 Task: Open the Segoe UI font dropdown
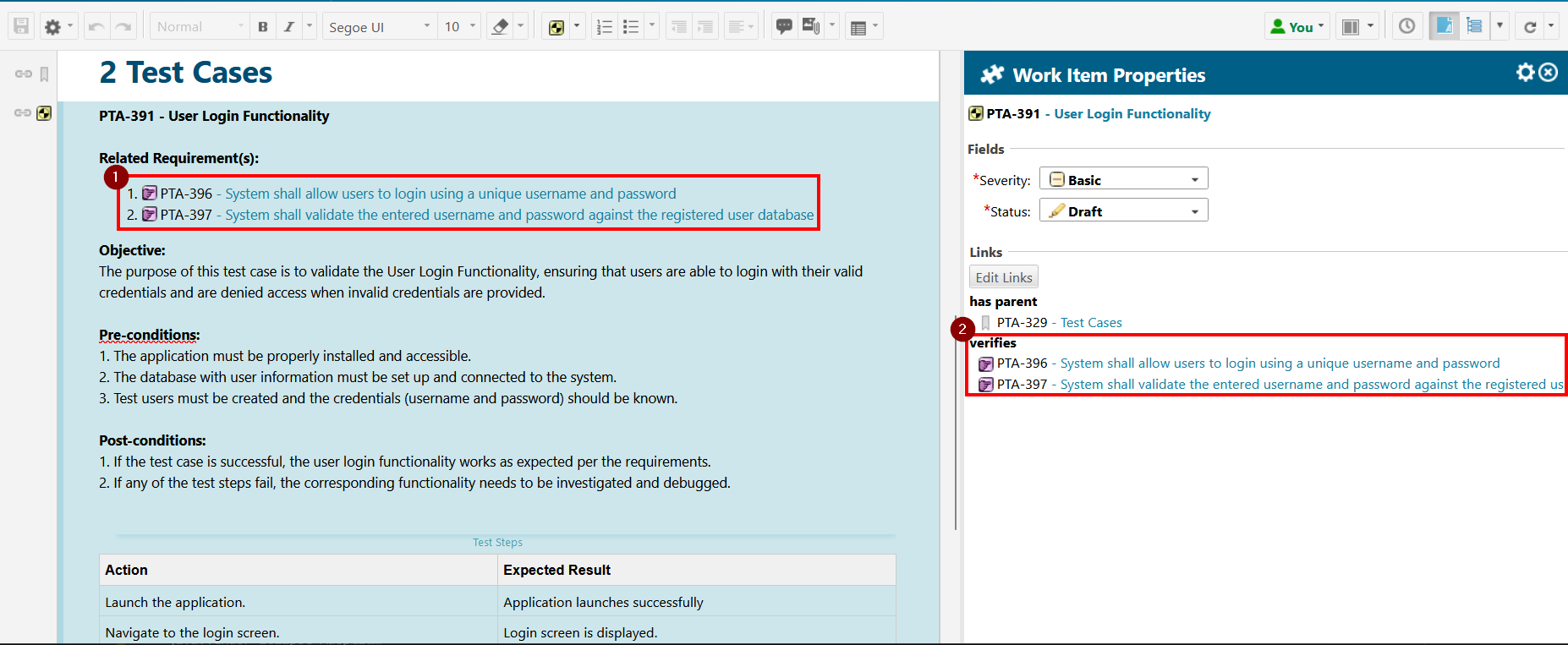[x=378, y=26]
